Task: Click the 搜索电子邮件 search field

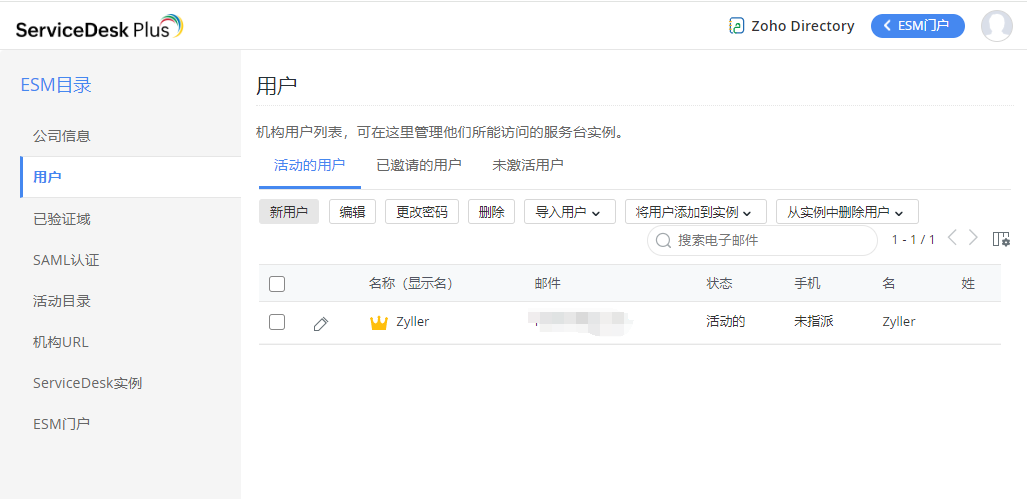Action: [770, 240]
